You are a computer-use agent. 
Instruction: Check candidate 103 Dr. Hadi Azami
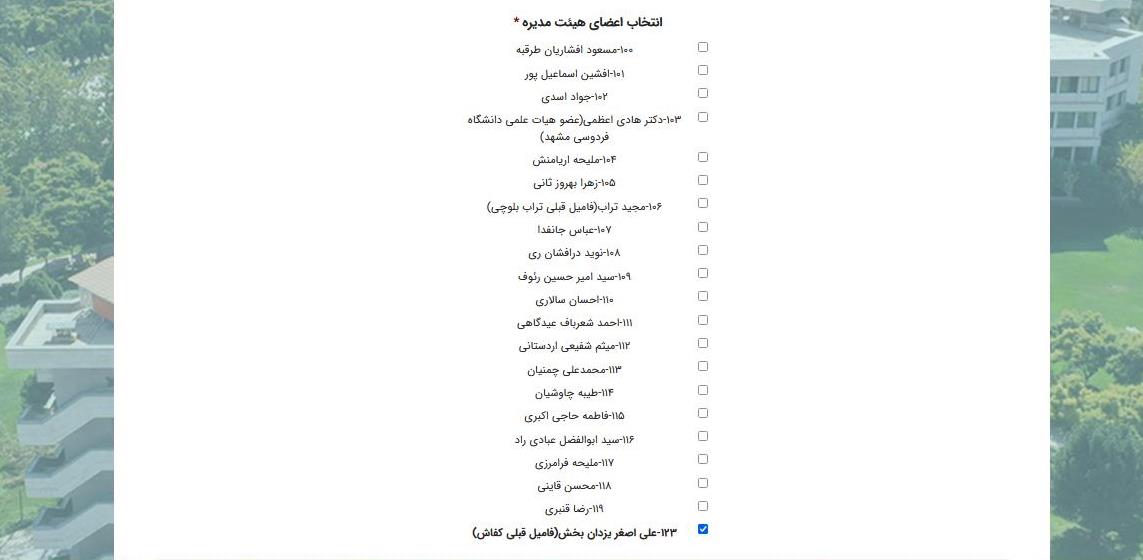click(x=703, y=117)
